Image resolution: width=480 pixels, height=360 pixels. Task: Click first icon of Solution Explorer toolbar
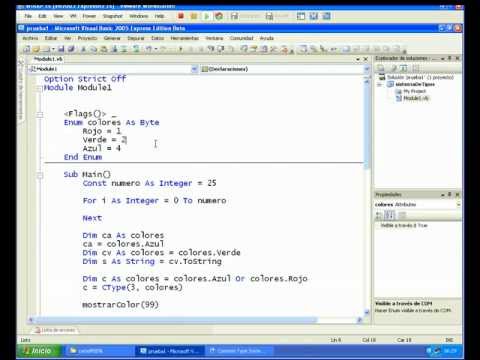(380, 68)
